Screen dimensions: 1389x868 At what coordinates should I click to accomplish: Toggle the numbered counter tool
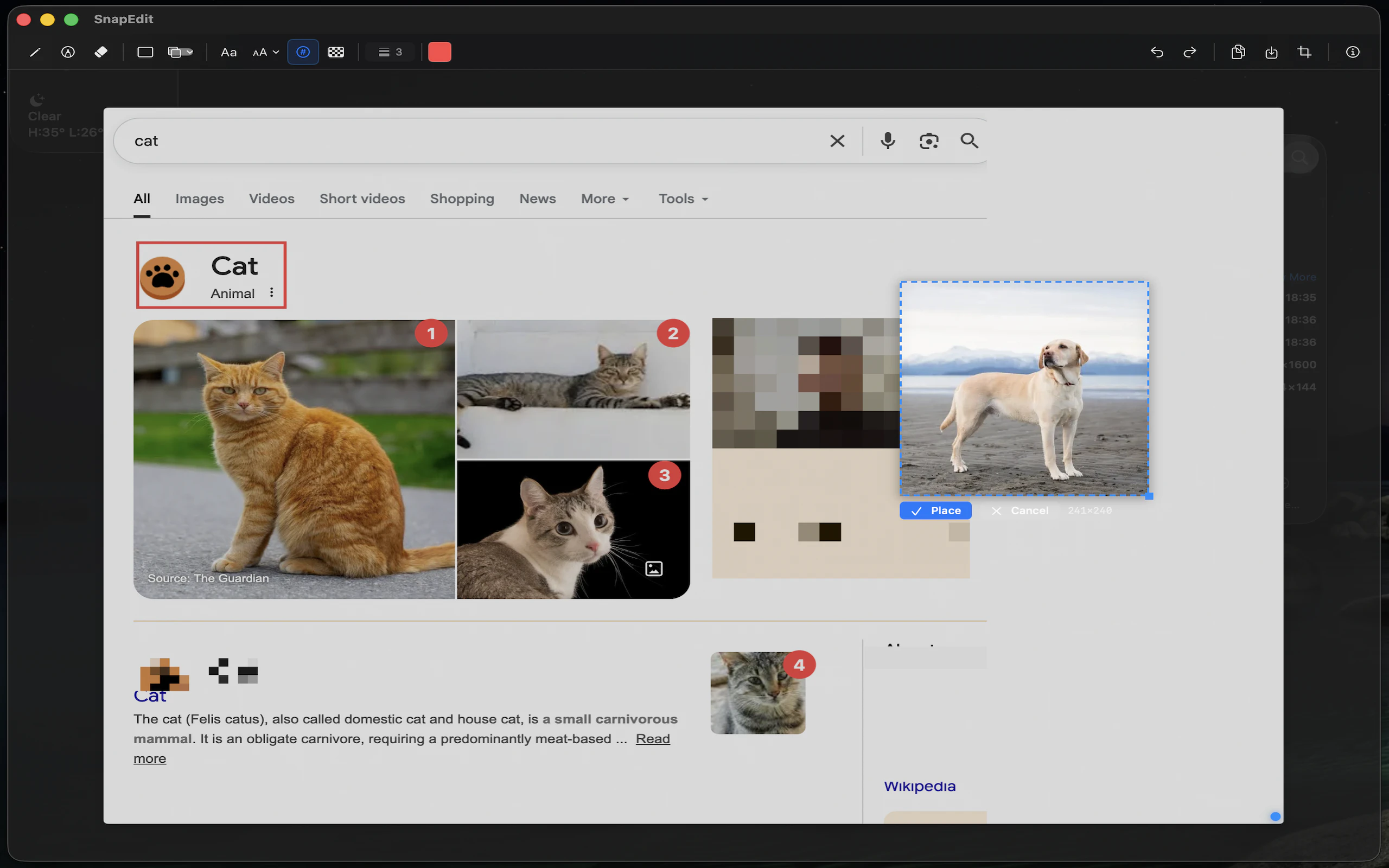[303, 52]
